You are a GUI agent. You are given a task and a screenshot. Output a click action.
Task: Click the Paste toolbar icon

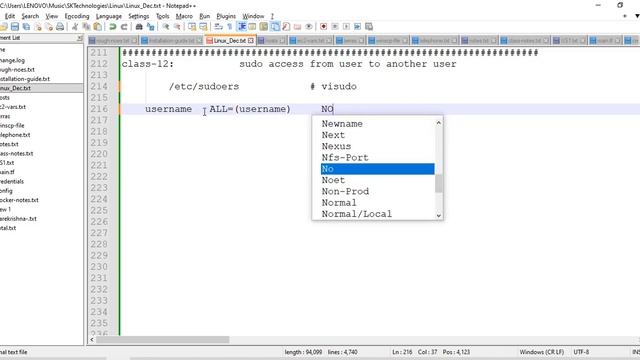[x=98, y=27]
